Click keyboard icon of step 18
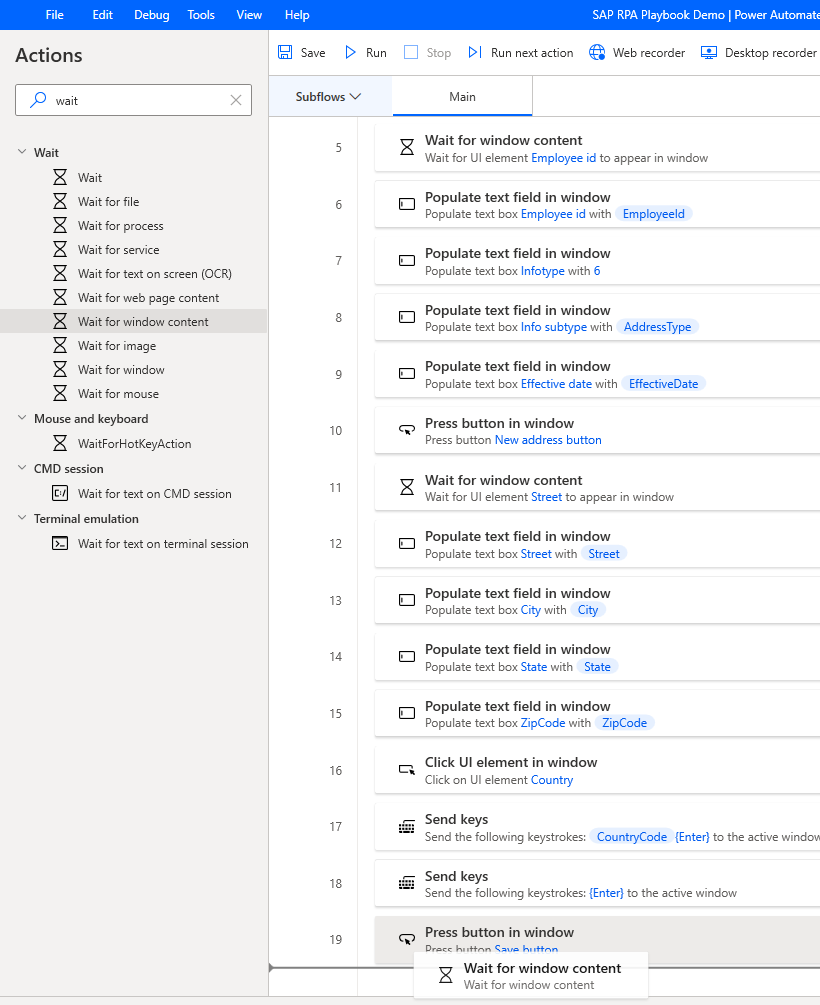Viewport: 820px width, 1005px height. (x=406, y=883)
